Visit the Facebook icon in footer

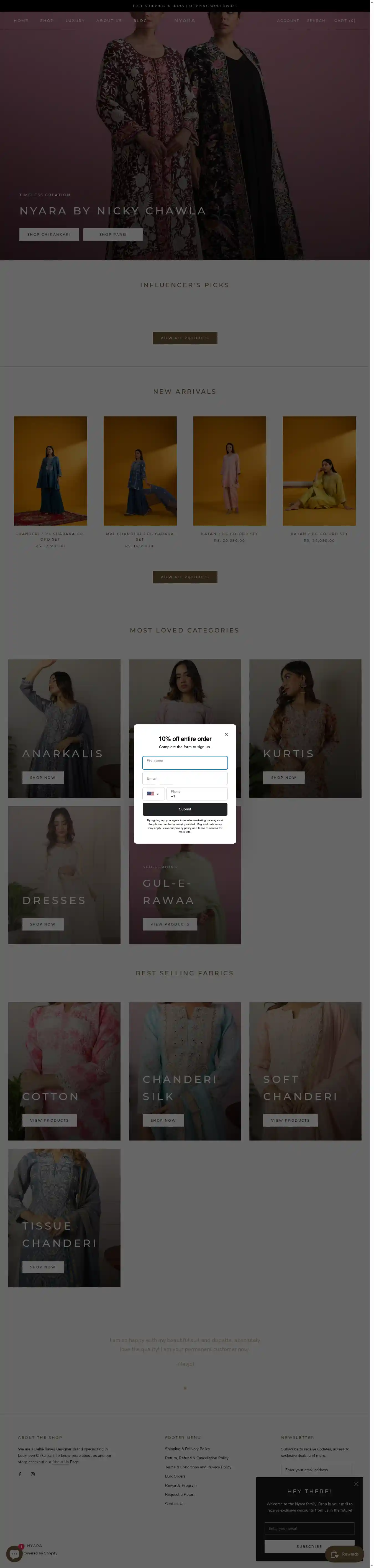click(20, 1474)
